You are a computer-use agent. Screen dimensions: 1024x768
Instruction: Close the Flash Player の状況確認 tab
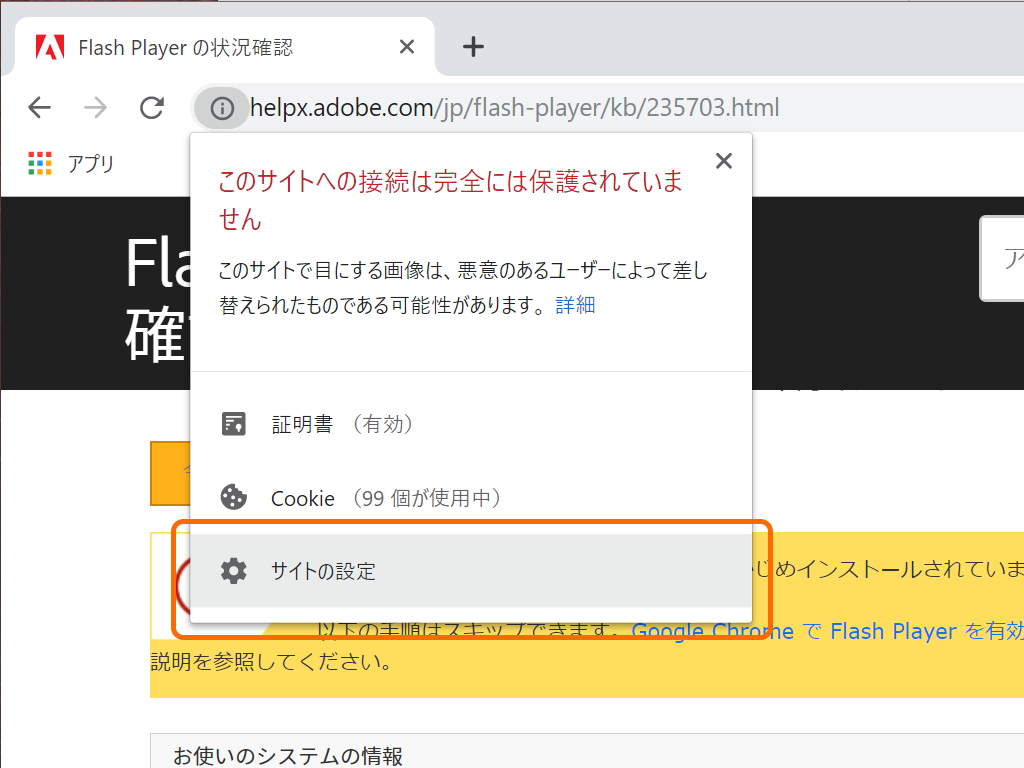pyautogui.click(x=406, y=46)
